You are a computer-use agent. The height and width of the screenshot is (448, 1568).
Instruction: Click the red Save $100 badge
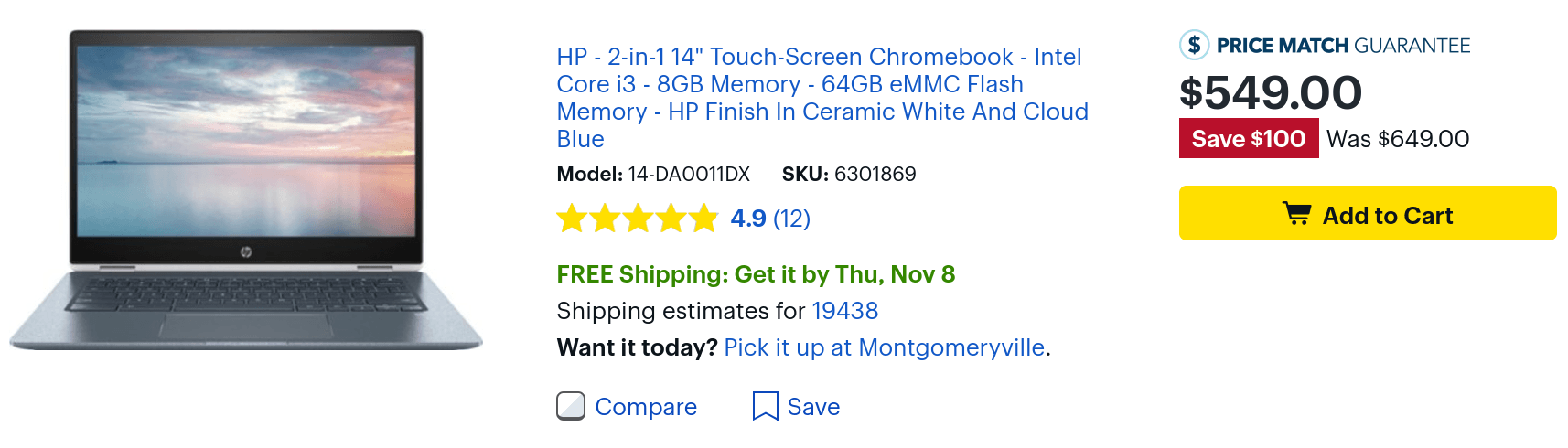point(1249,138)
